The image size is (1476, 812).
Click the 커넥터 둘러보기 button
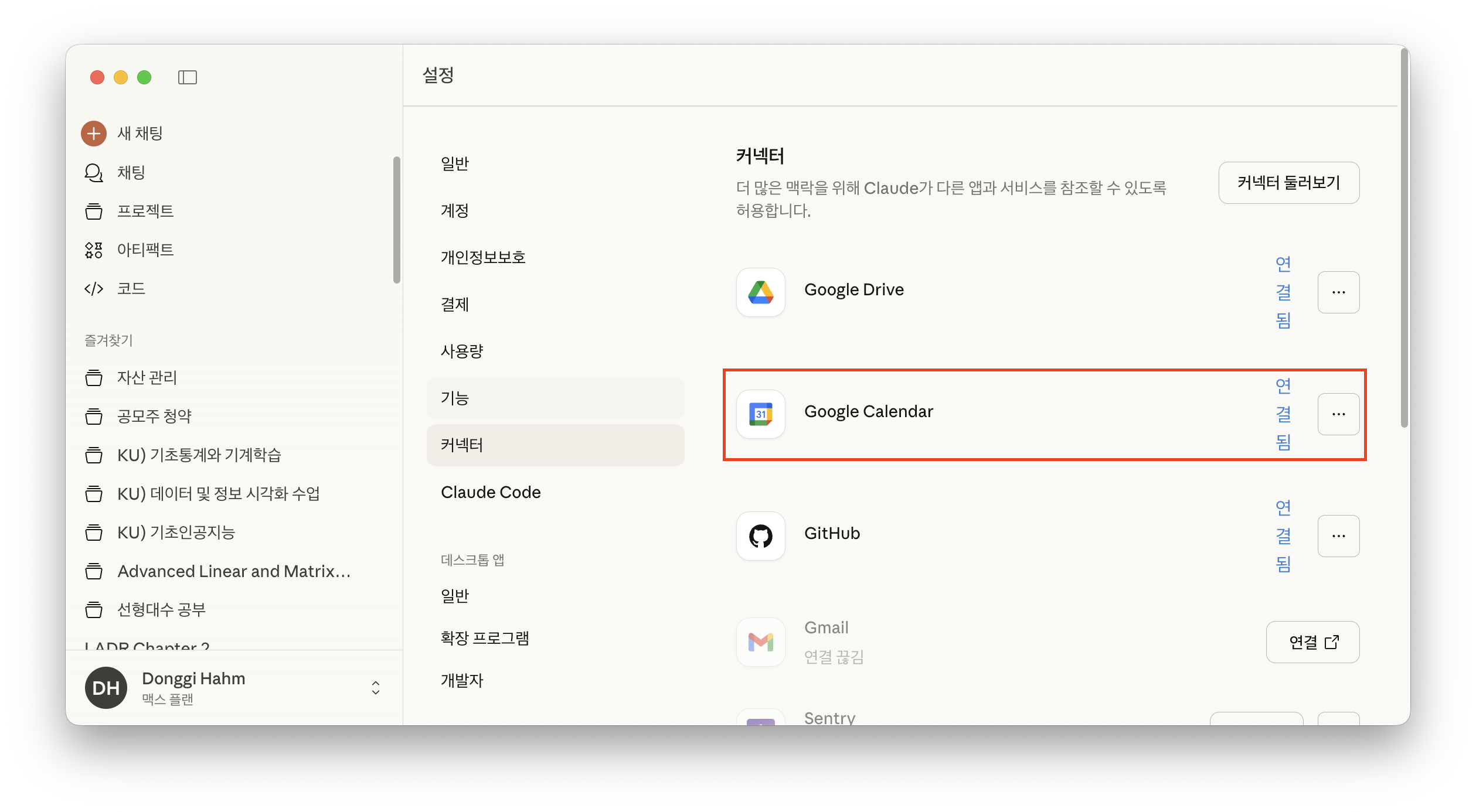pyautogui.click(x=1288, y=183)
